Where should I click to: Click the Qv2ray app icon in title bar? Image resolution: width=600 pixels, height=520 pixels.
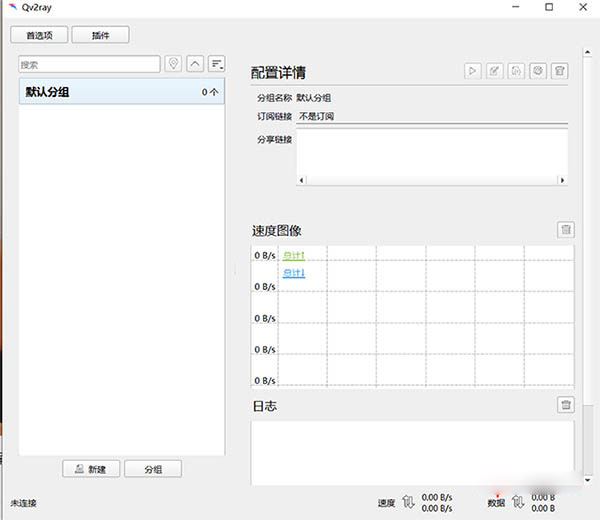[x=13, y=7]
